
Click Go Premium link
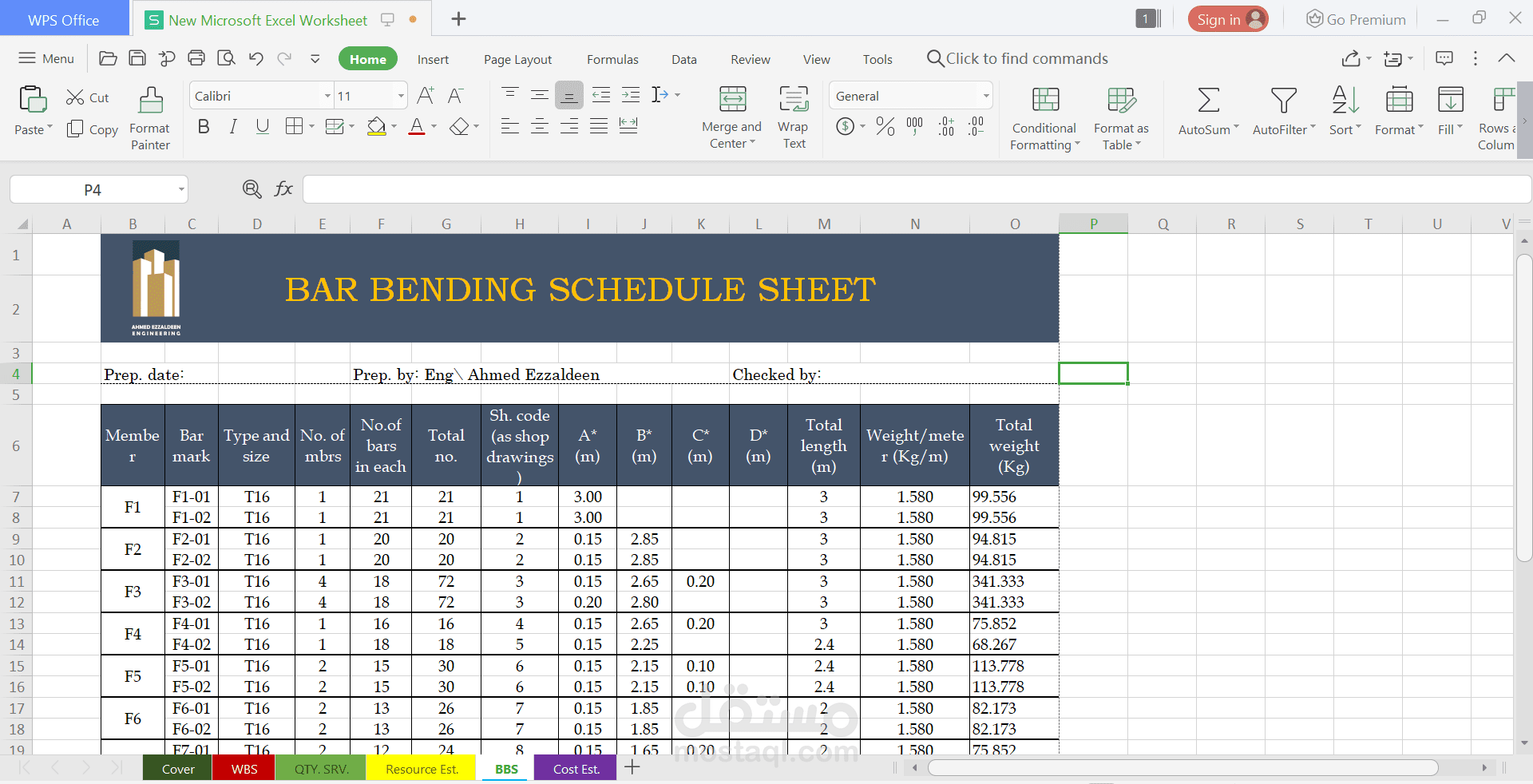pyautogui.click(x=1356, y=19)
